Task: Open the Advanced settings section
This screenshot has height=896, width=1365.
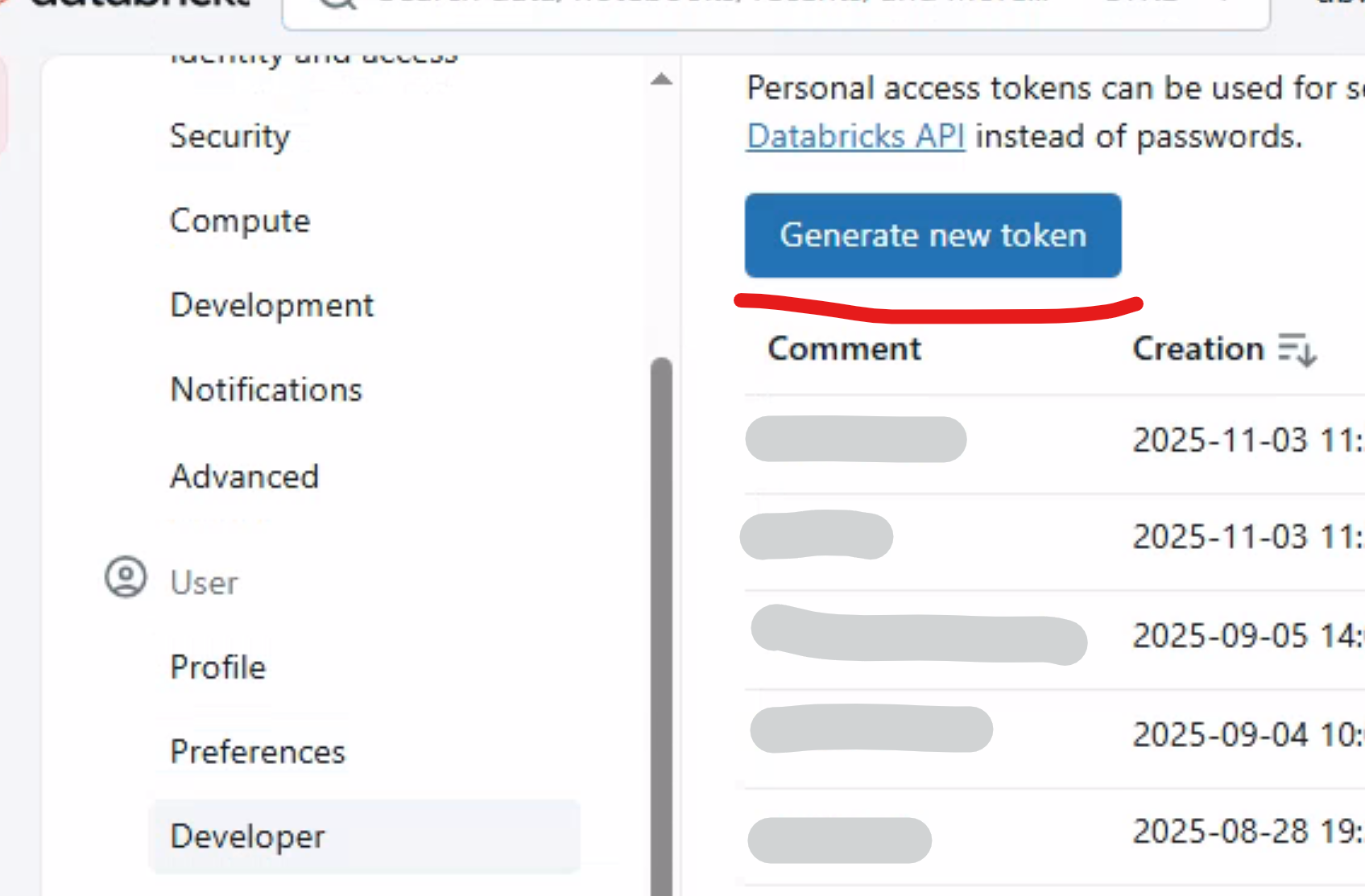Action: [x=244, y=476]
